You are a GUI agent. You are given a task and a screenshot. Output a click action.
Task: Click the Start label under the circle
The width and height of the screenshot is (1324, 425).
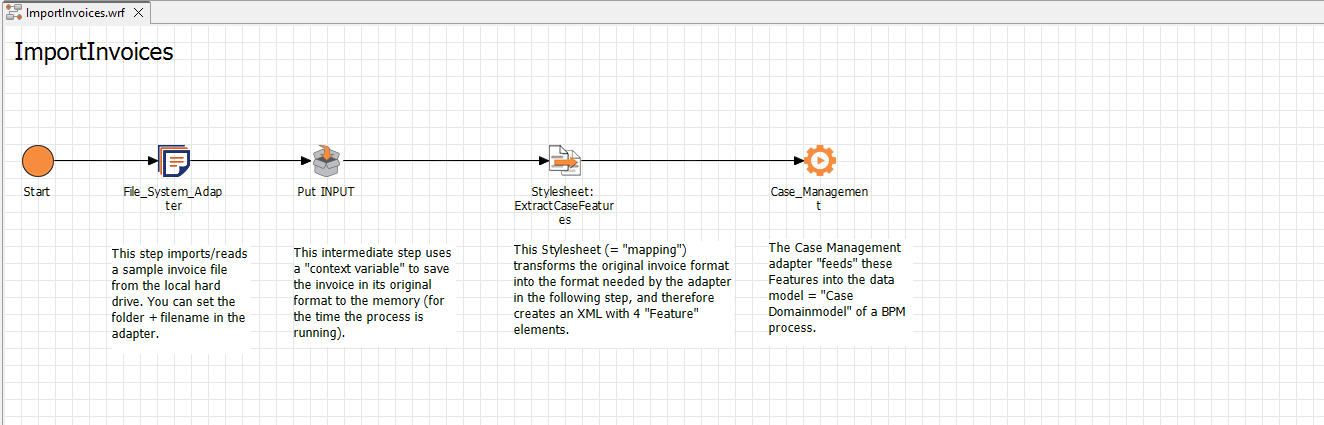[x=36, y=191]
